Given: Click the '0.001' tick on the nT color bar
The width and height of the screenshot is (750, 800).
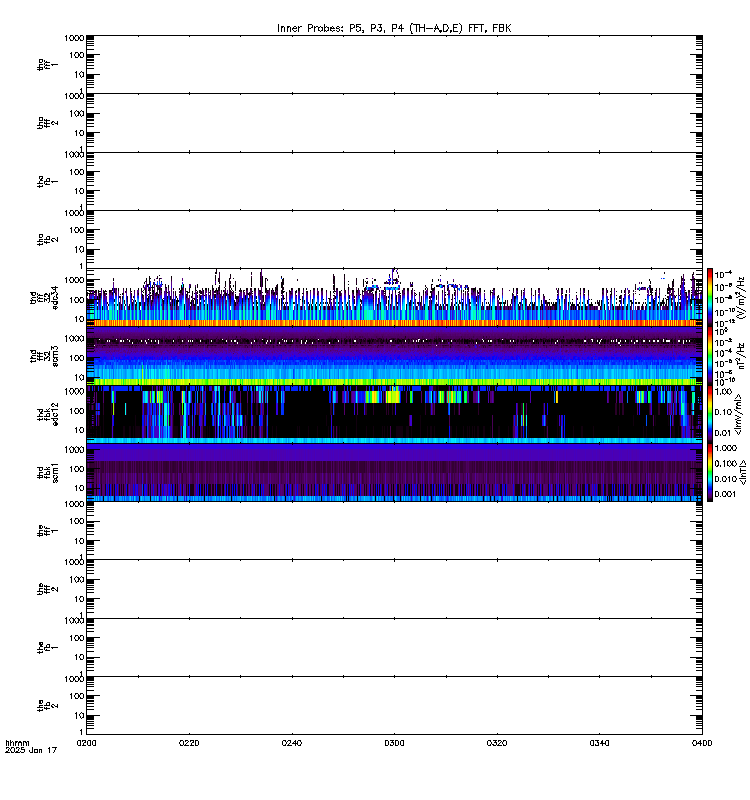Looking at the screenshot, I should [726, 494].
